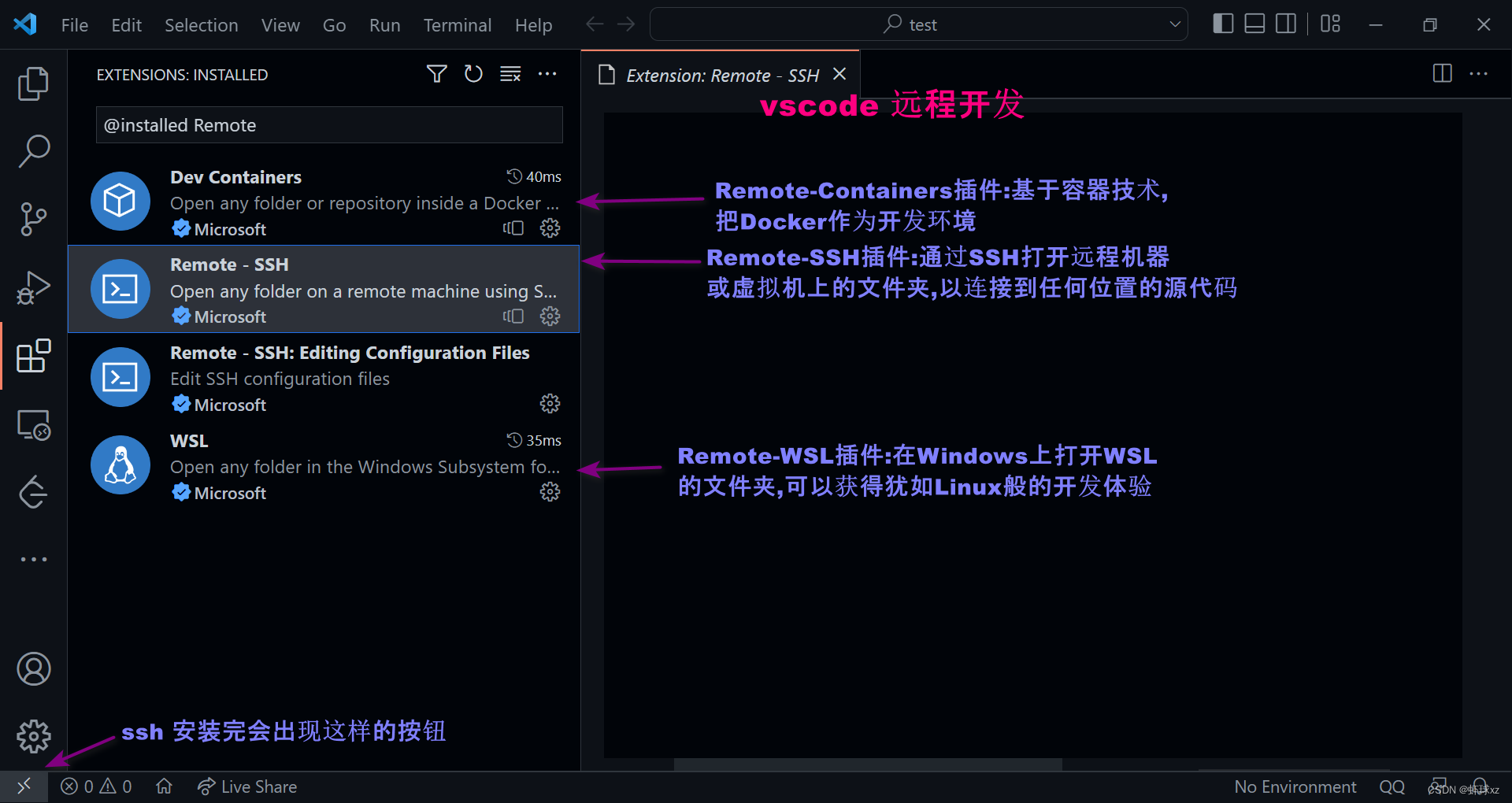Show additional views ellipsis in activity bar
The image size is (1512, 803).
[x=33, y=560]
